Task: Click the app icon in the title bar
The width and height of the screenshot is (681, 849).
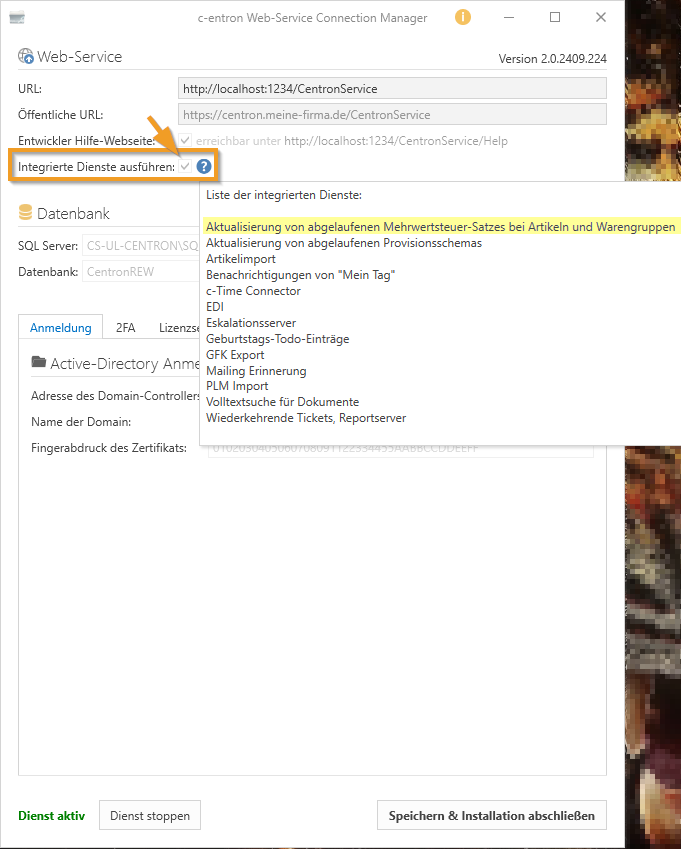Action: point(17,17)
